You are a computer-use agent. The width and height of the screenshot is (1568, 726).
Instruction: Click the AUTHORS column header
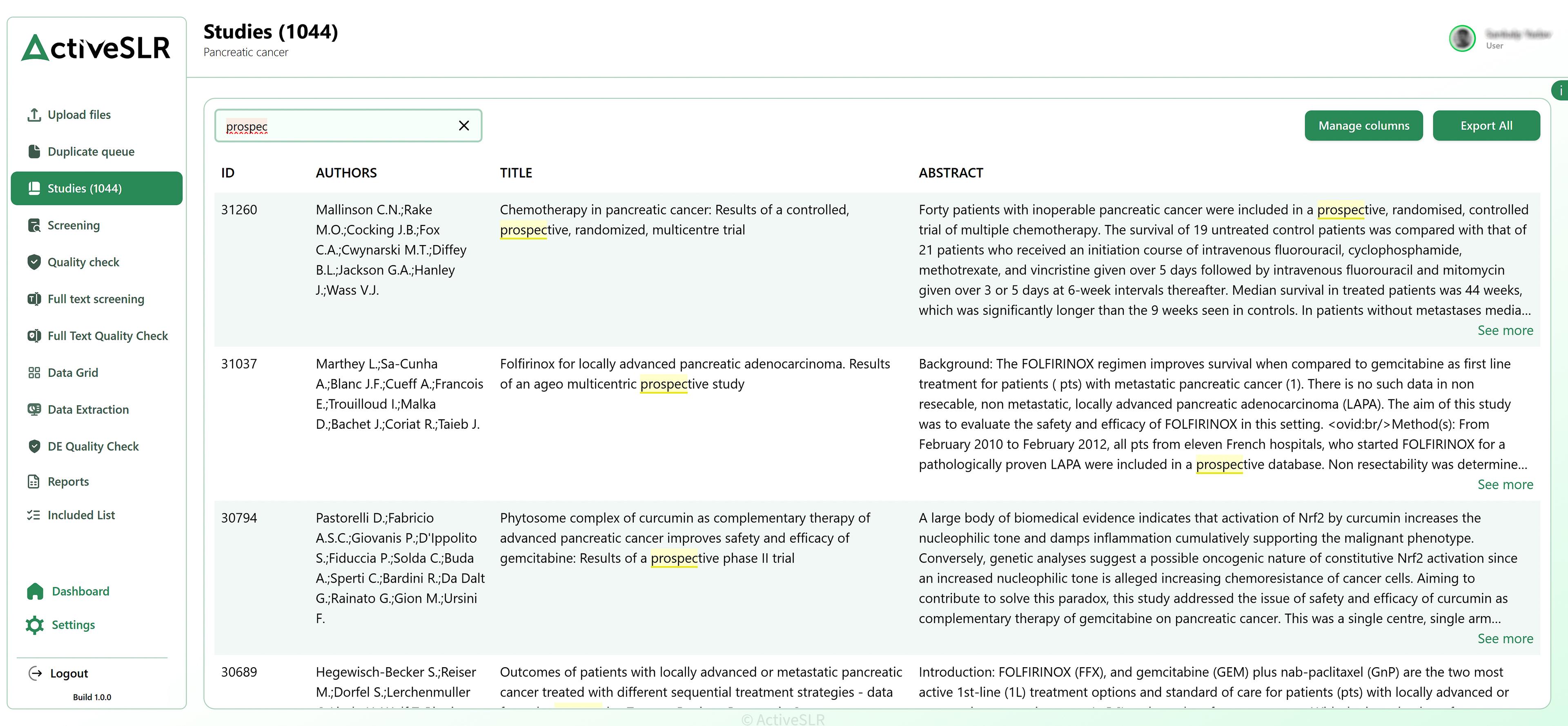click(346, 173)
